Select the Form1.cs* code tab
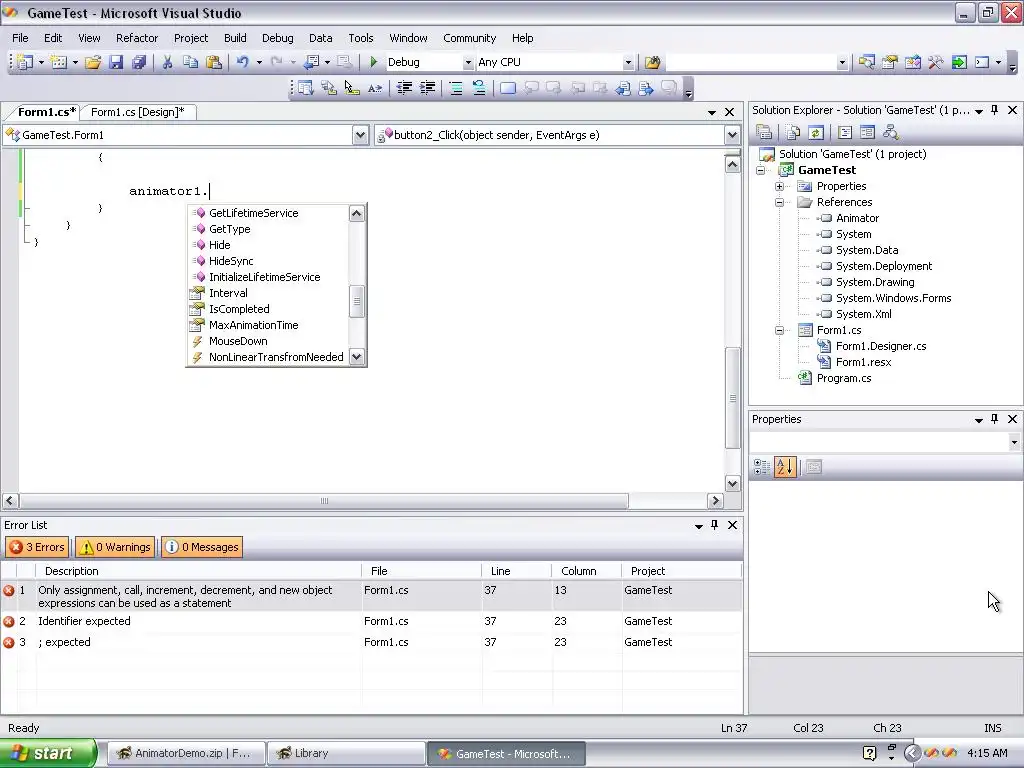Viewport: 1024px width, 768px height. (46, 112)
